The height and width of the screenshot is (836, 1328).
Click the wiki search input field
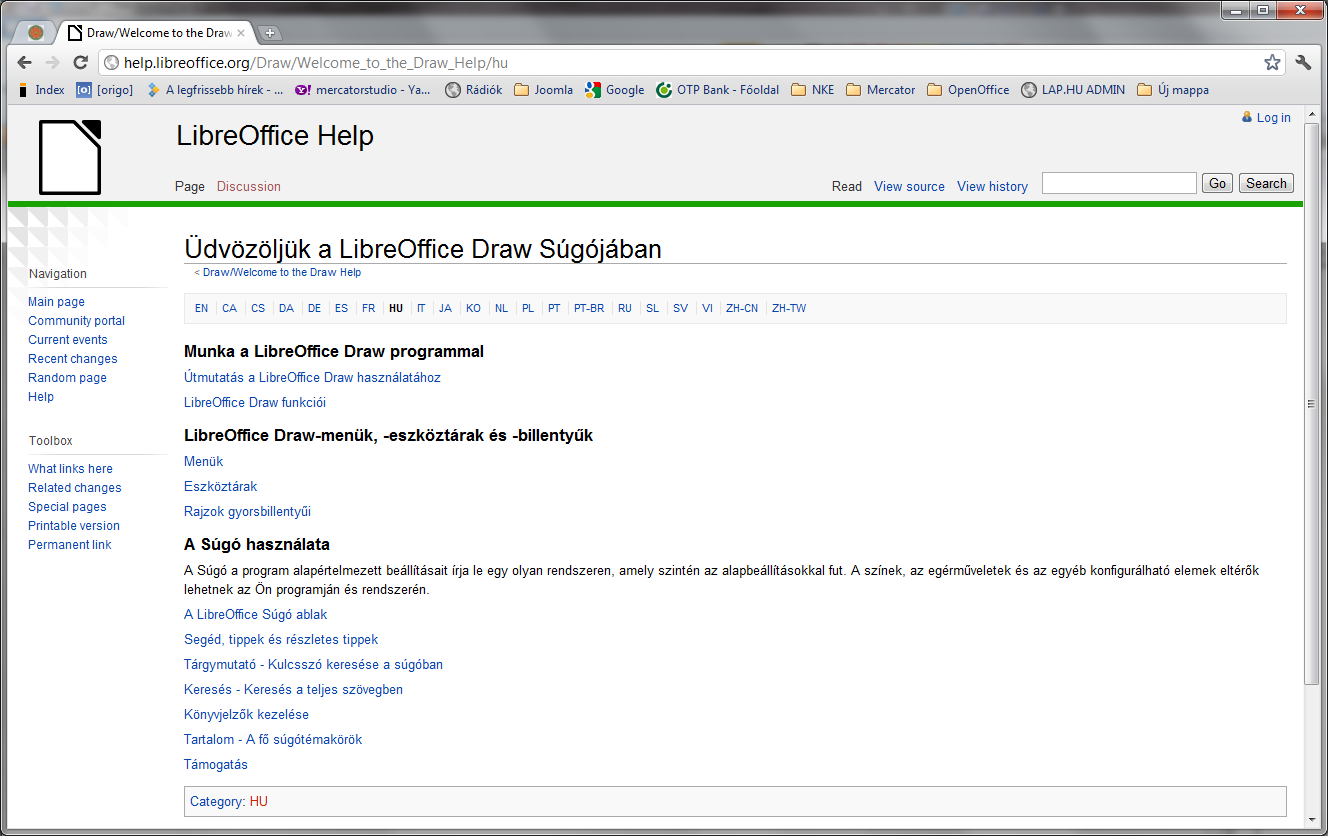pos(1119,183)
